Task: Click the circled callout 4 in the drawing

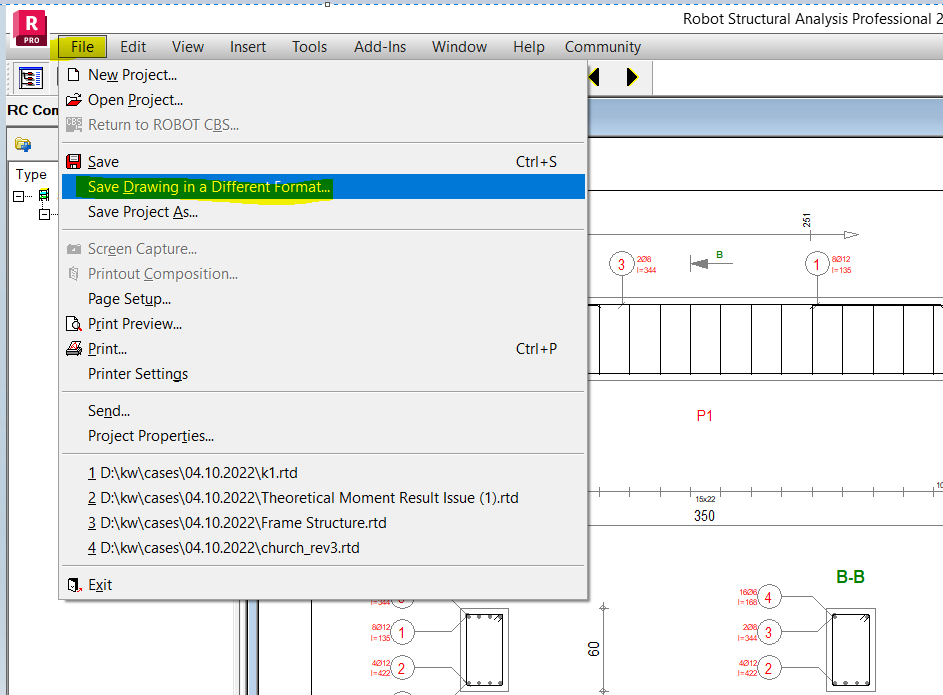Action: [x=769, y=597]
